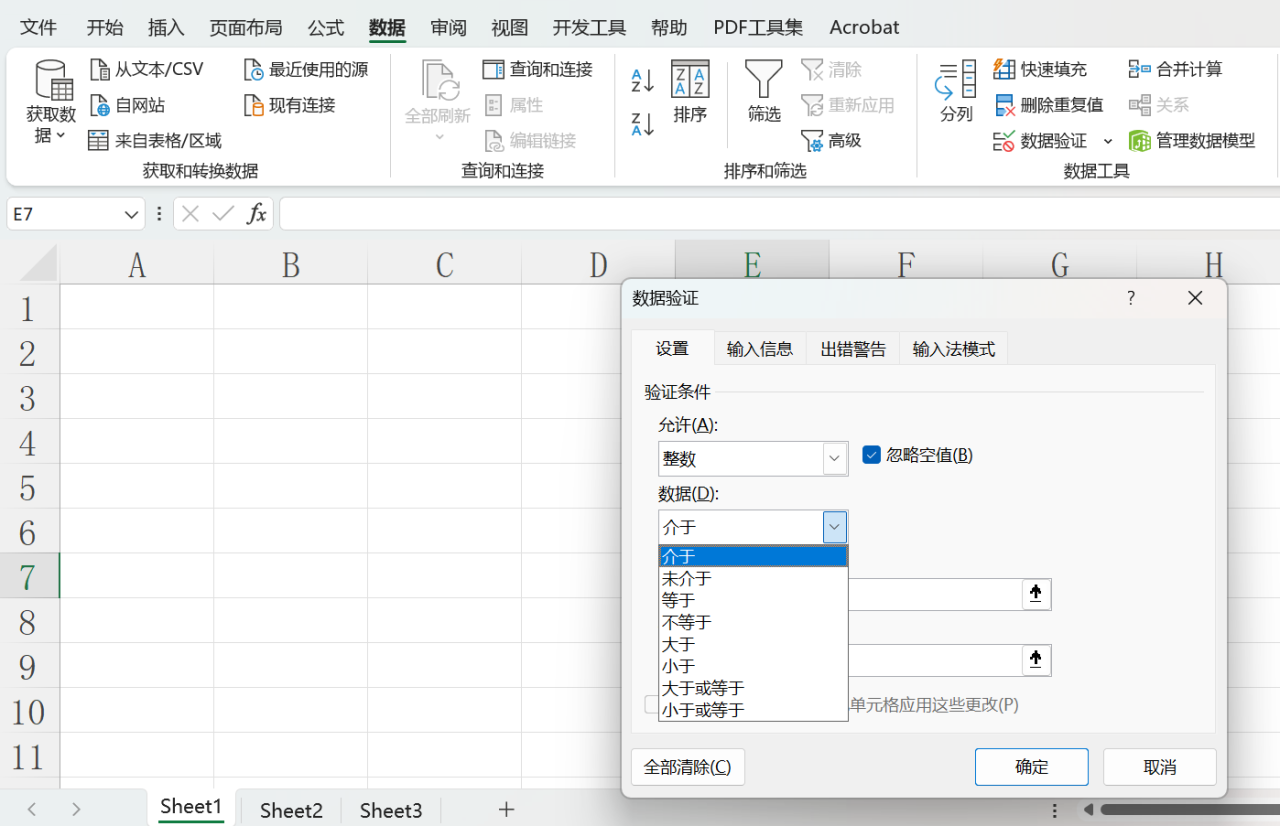Open the 排序 dialog
Image resolution: width=1280 pixels, height=826 pixels.
[690, 92]
